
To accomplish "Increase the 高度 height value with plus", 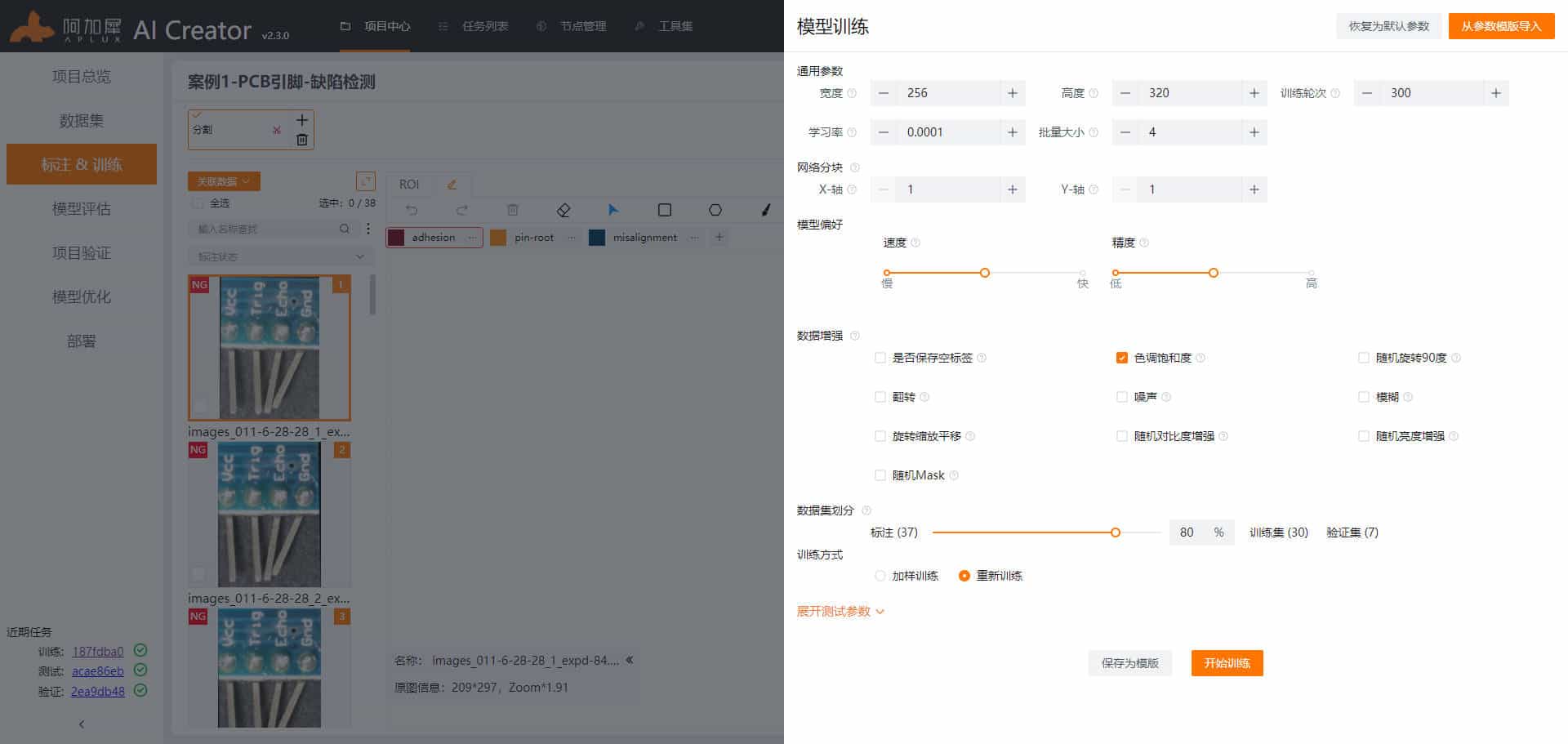I will [1254, 93].
